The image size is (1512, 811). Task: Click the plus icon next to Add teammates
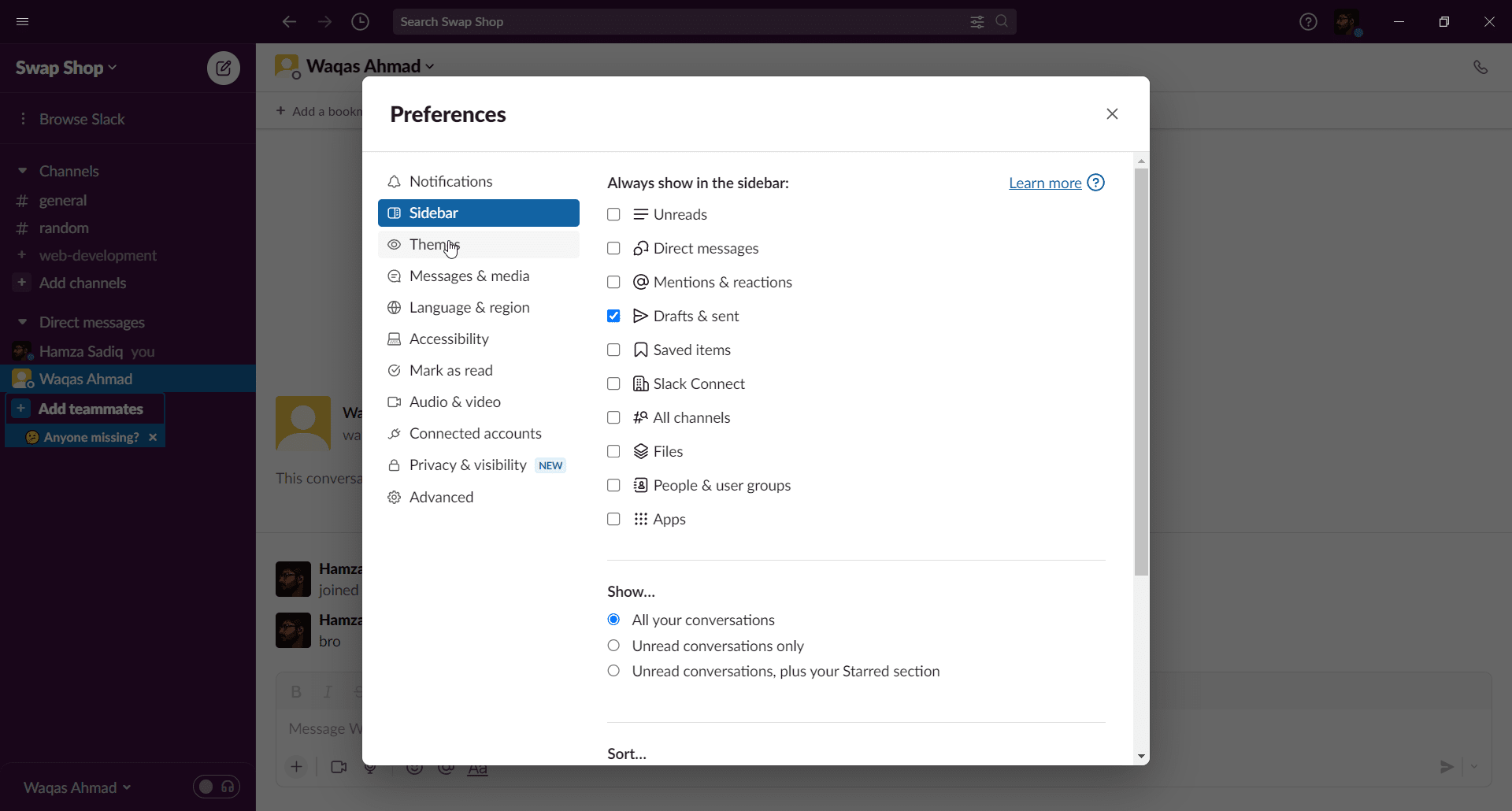(x=21, y=409)
